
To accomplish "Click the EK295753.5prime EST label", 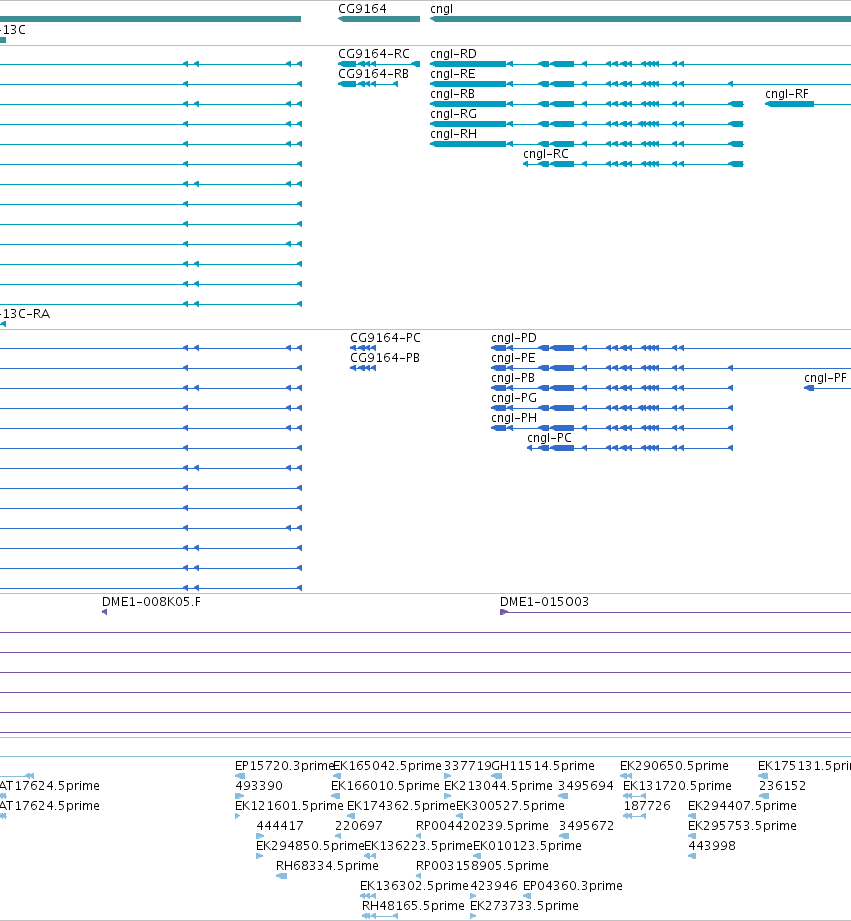I will [742, 825].
